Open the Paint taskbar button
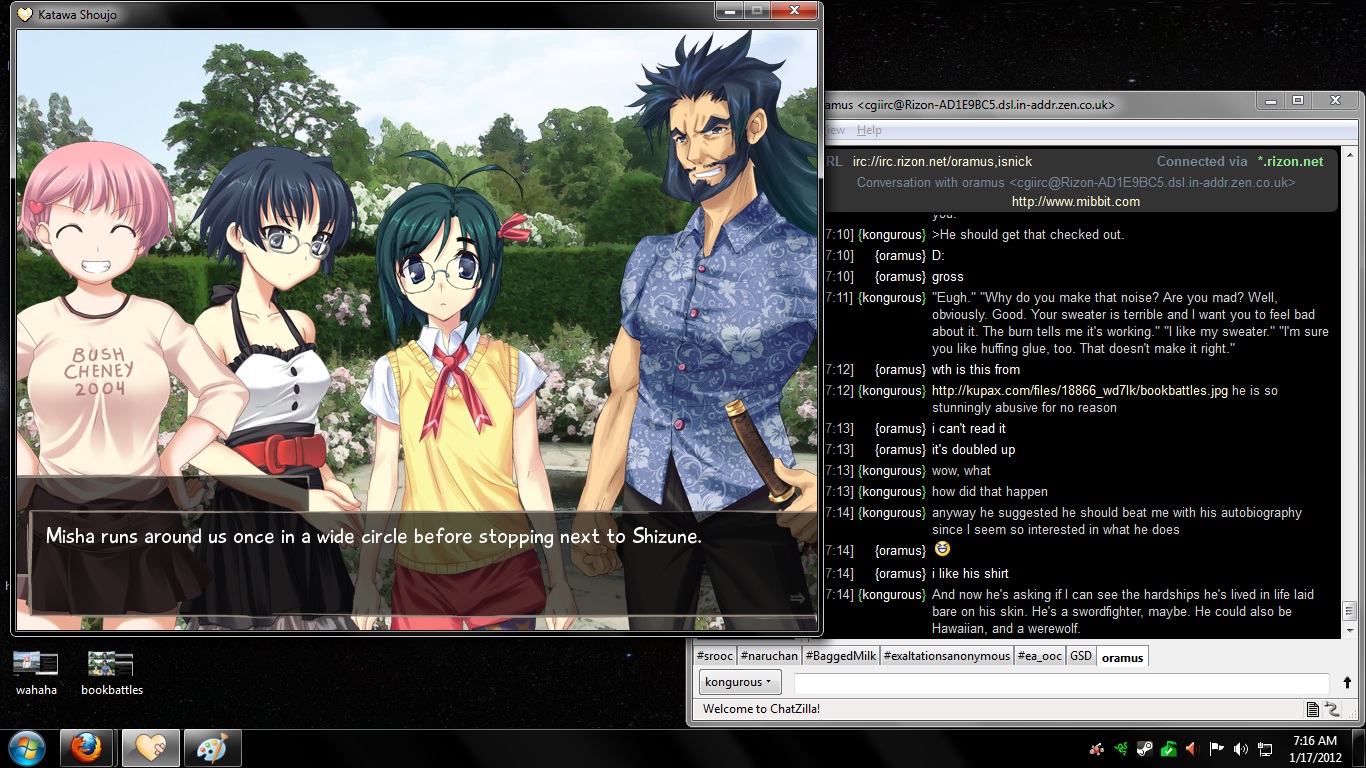The width and height of the screenshot is (1366, 768). pos(211,748)
